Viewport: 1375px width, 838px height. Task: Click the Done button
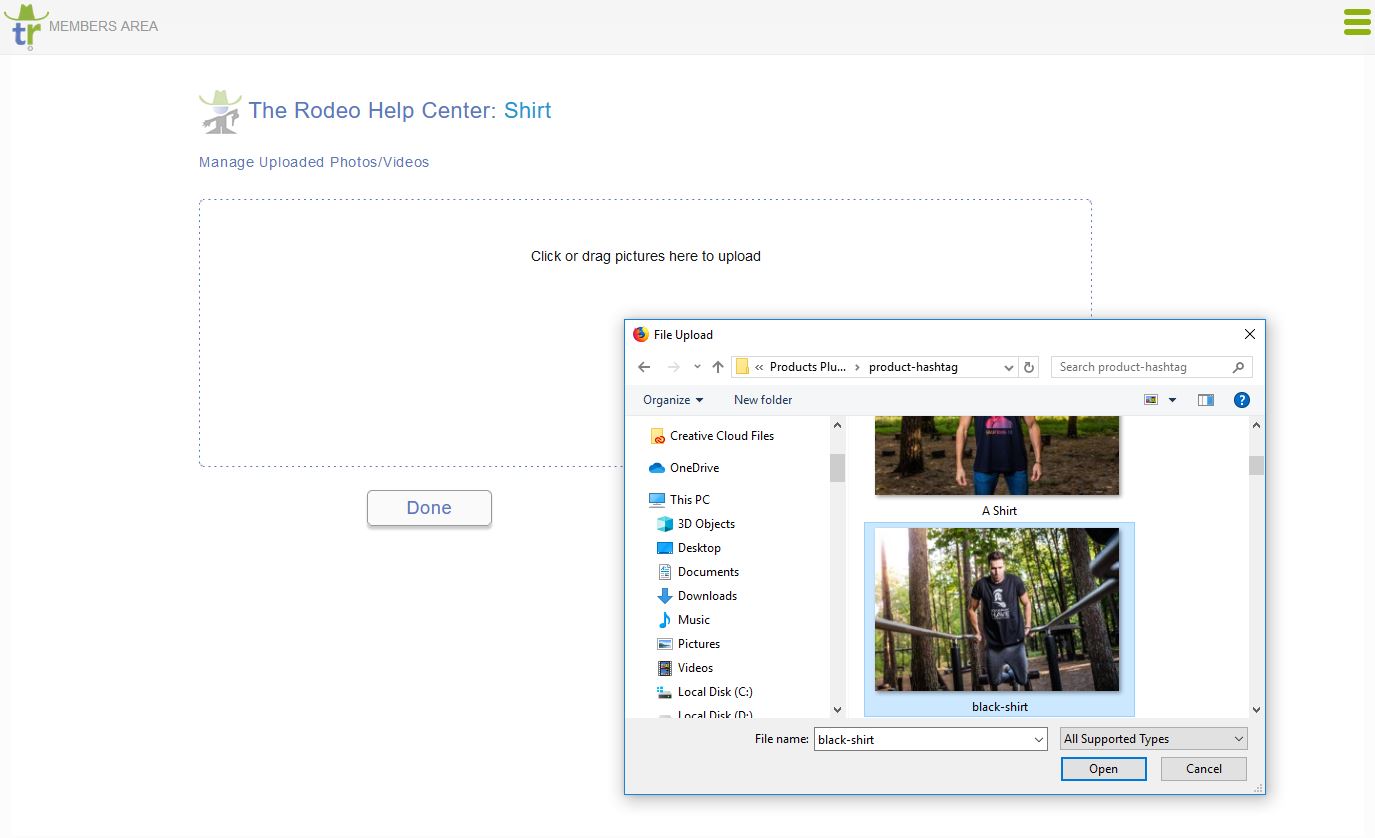[429, 508]
